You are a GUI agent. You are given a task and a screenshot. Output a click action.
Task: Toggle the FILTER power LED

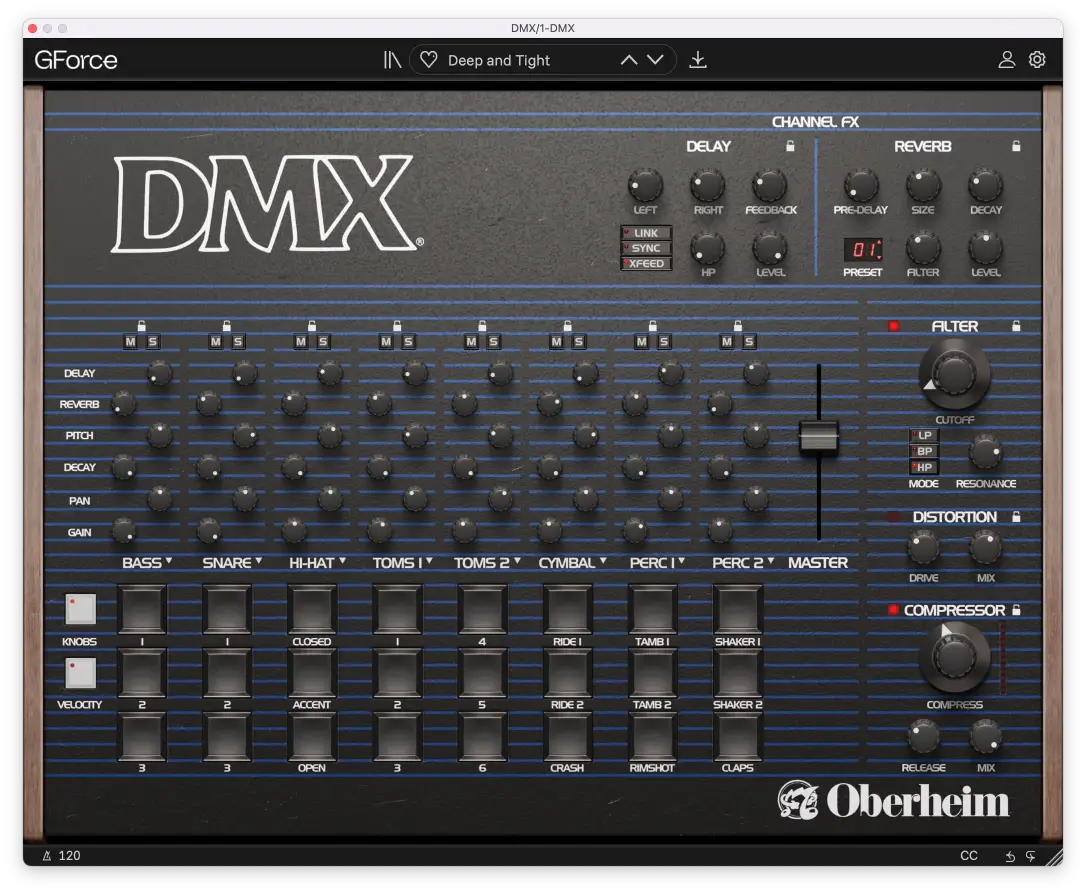(x=893, y=326)
